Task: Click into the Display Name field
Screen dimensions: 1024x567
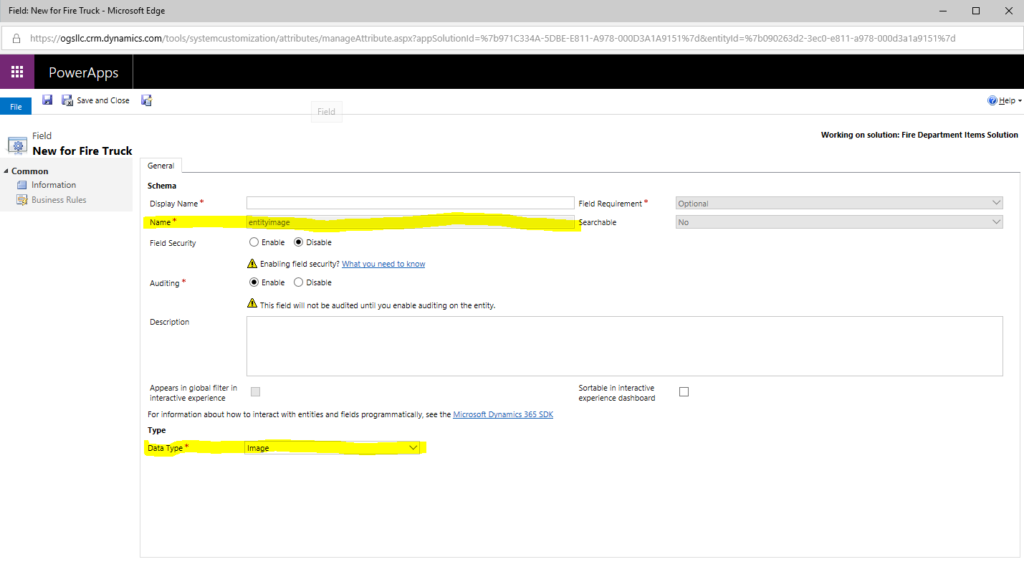Action: (410, 203)
